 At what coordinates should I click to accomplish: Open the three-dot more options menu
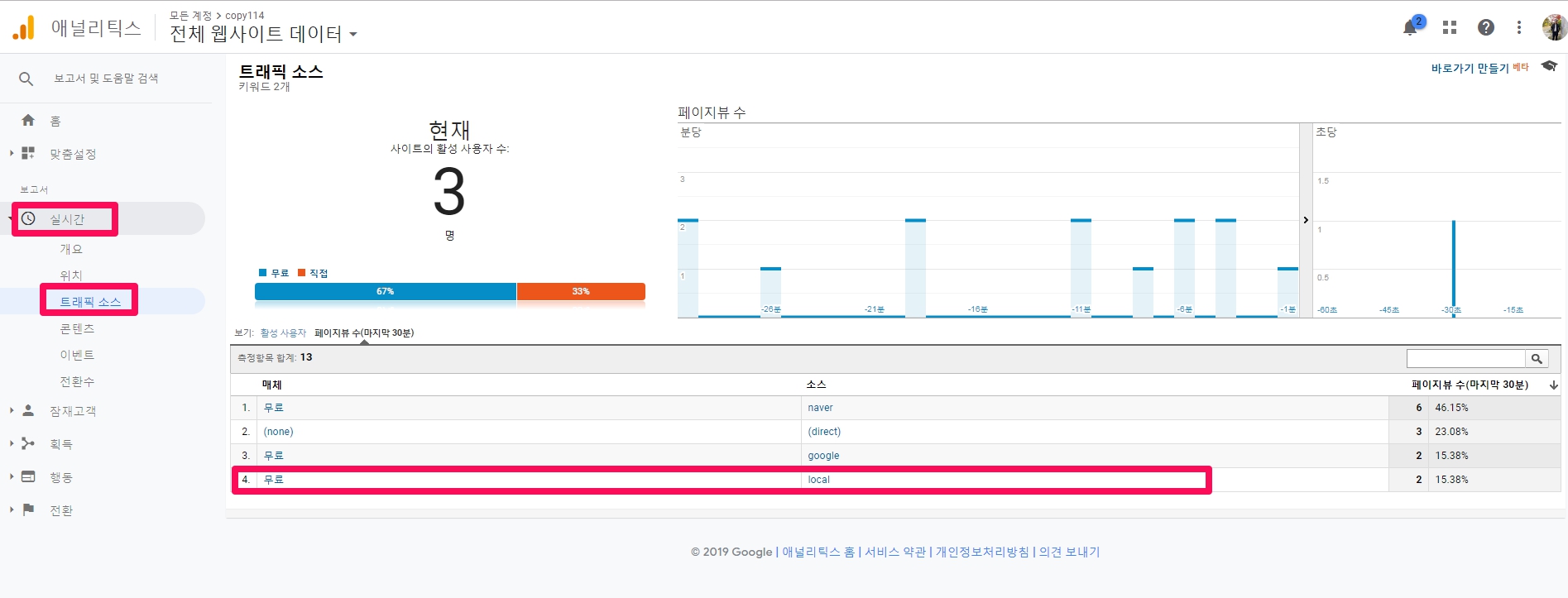click(x=1519, y=27)
